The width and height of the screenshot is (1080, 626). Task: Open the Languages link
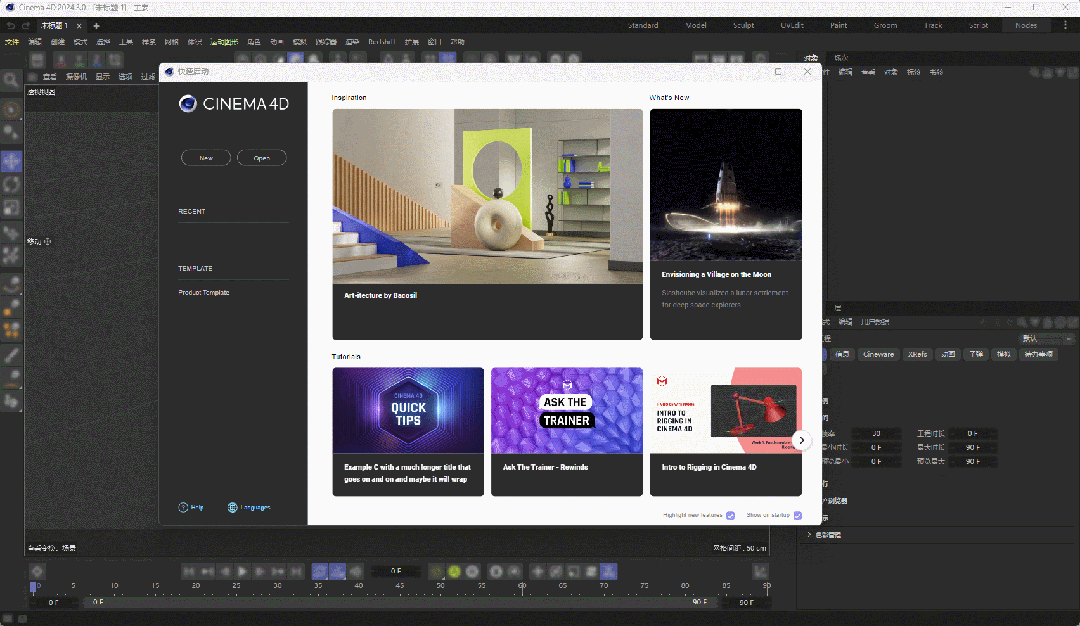coord(256,508)
